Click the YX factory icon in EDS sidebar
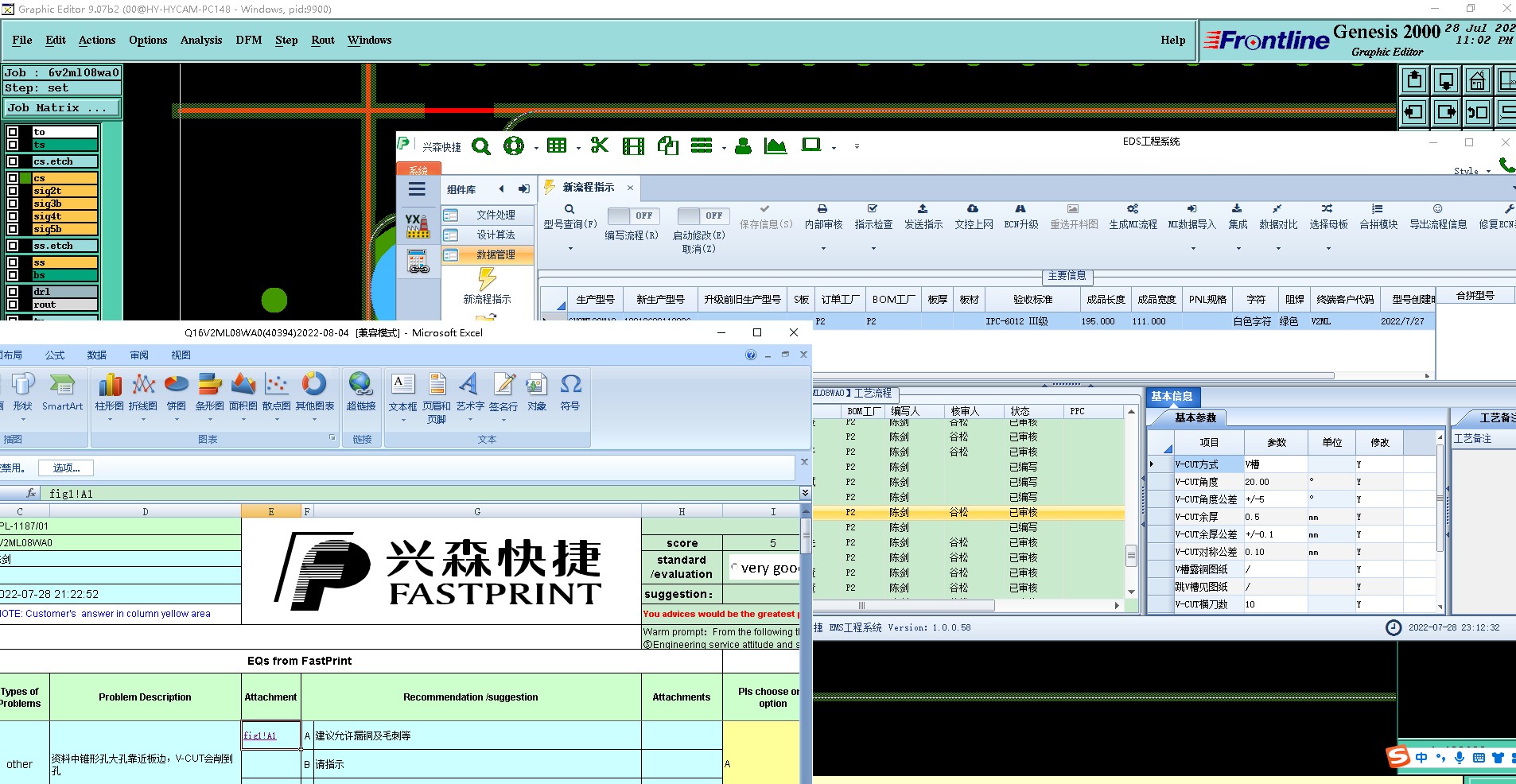The height and width of the screenshot is (784, 1516). [x=418, y=226]
